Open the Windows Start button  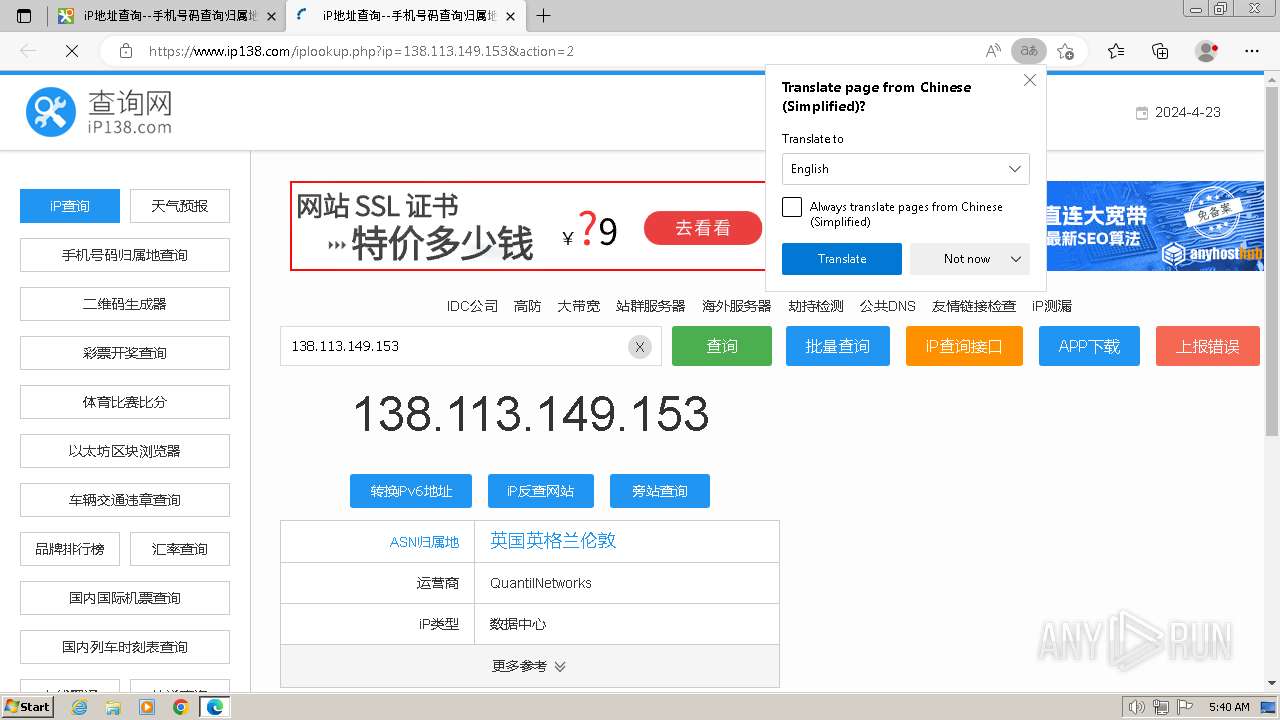[28, 706]
